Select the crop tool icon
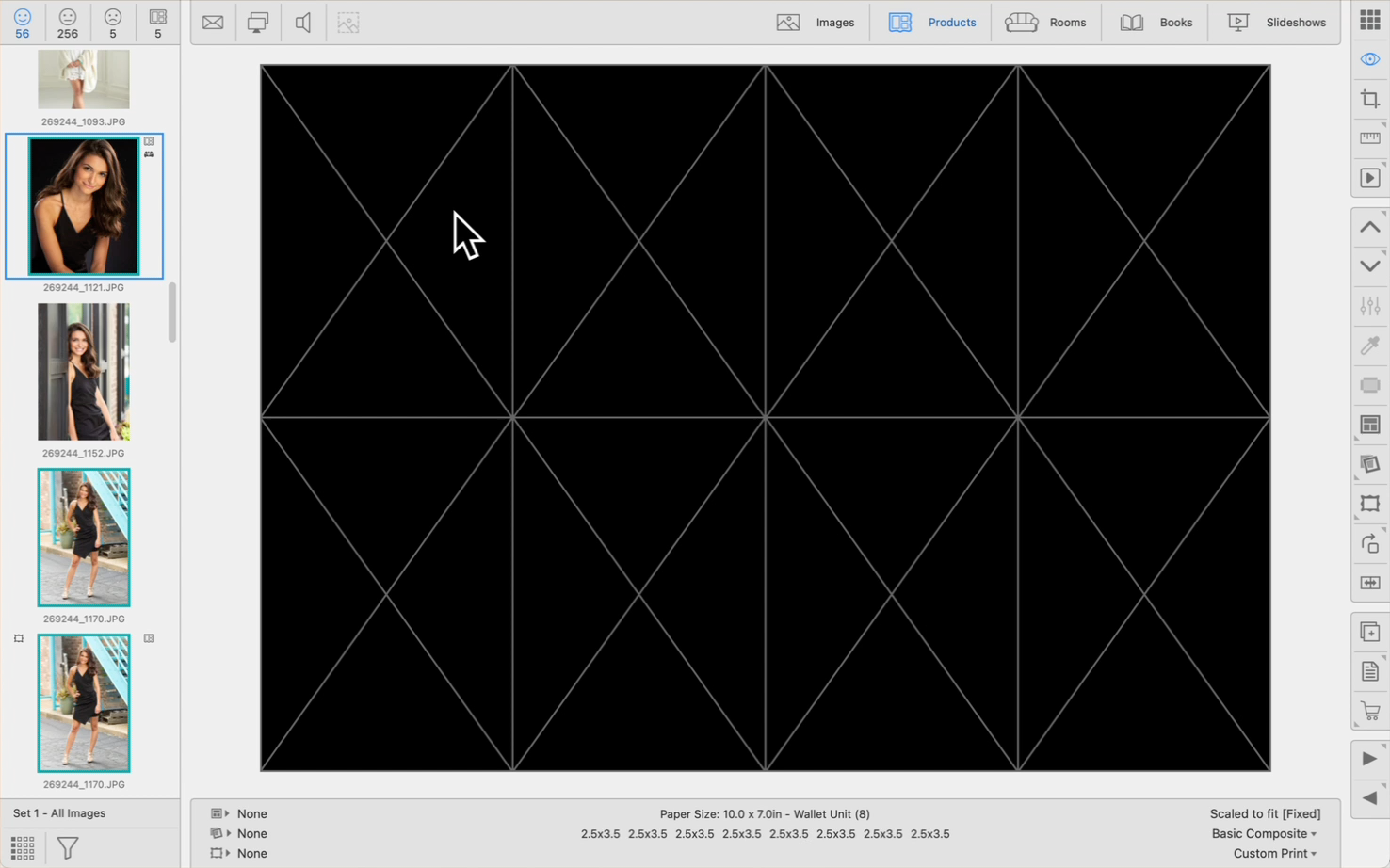This screenshot has width=1390, height=868. (1369, 99)
